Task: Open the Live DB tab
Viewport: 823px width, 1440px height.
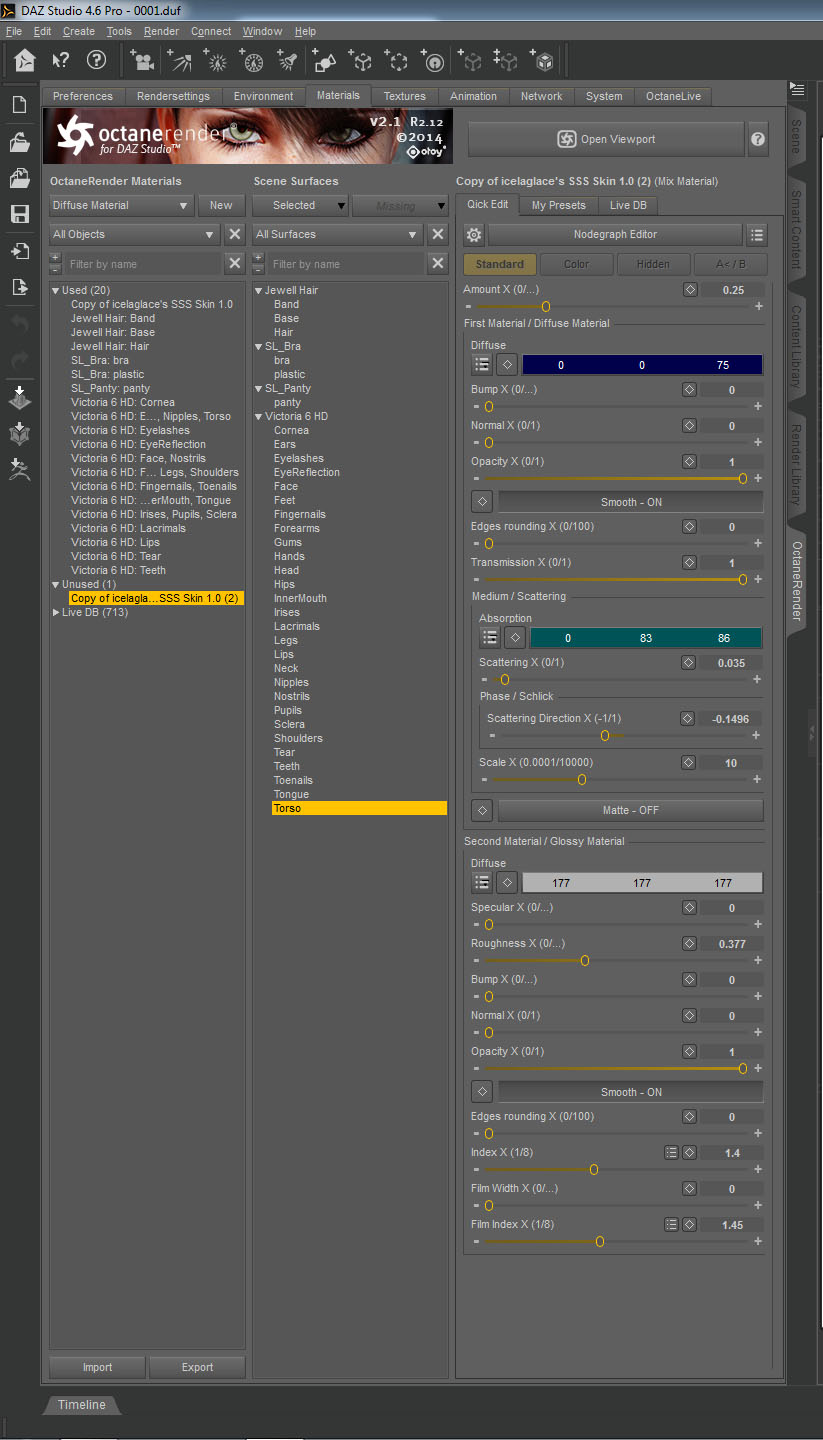Action: [628, 205]
